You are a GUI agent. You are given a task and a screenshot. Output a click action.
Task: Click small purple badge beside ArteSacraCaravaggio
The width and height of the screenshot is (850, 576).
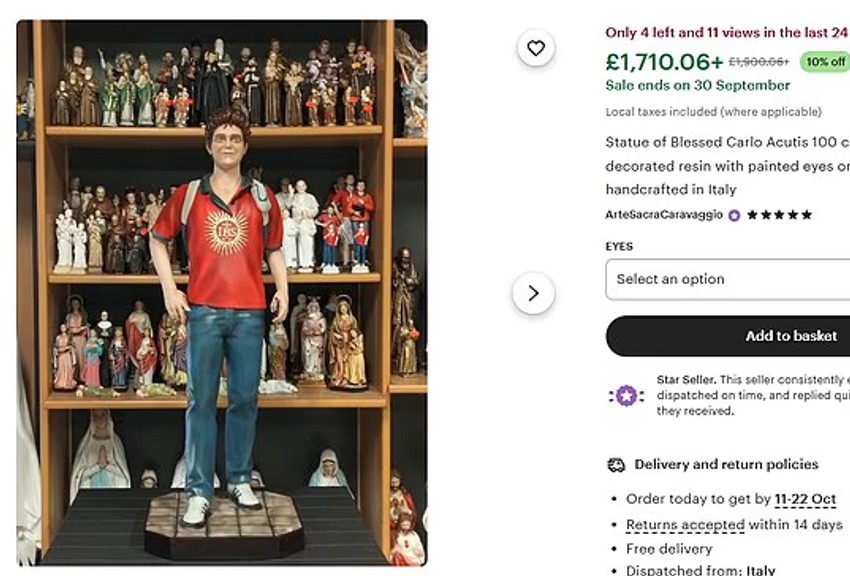tap(734, 215)
